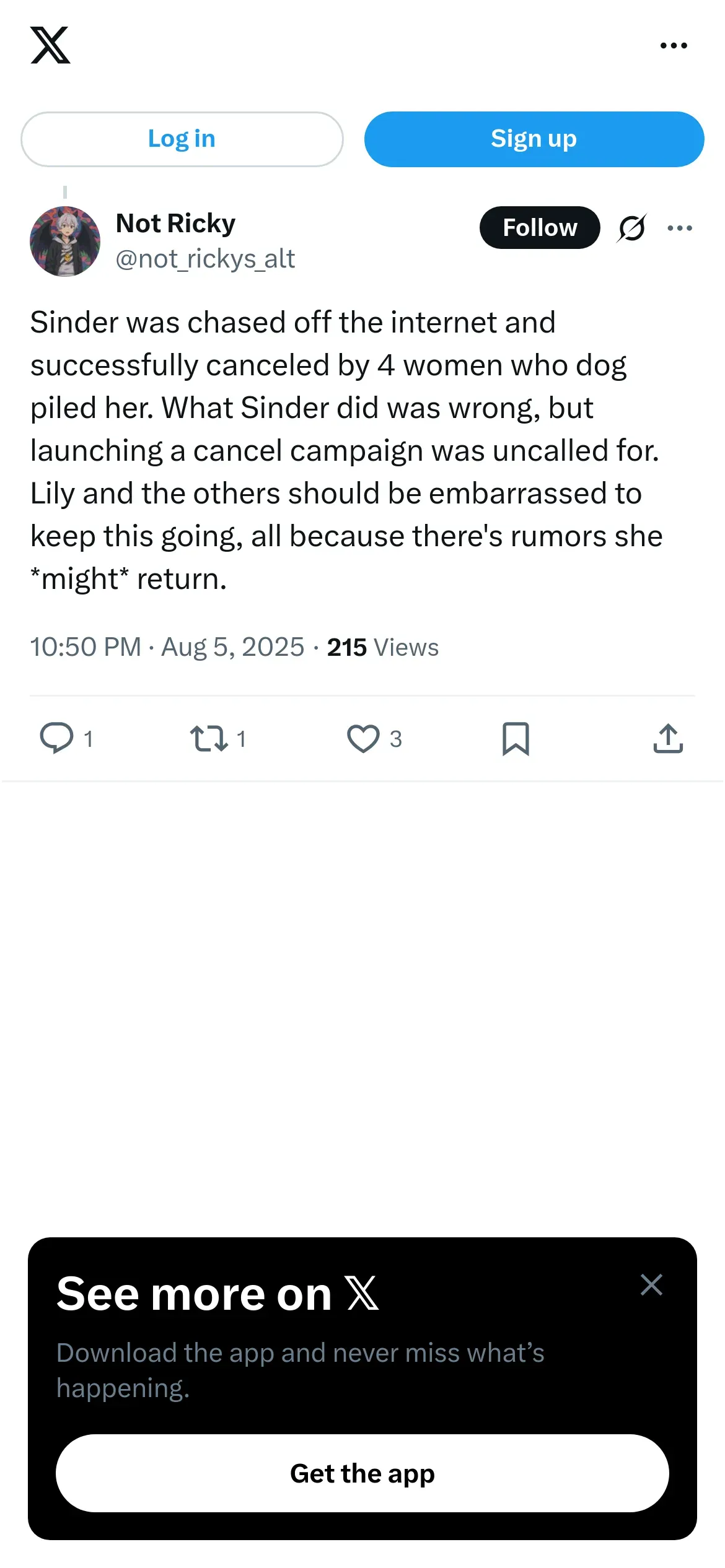Follow the Not Ricky account
This screenshot has height=1568, width=725.
point(540,228)
